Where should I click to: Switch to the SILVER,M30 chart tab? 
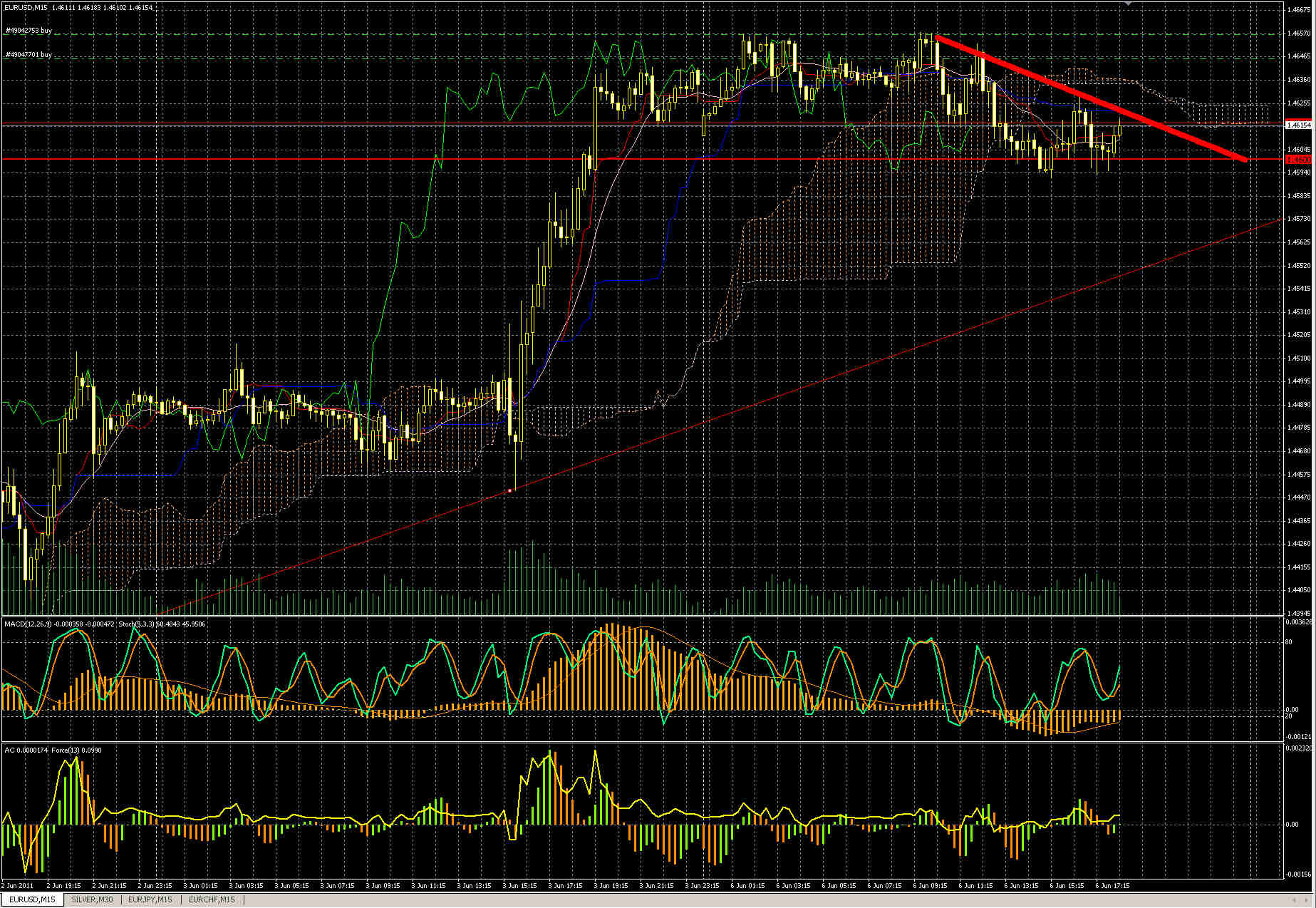click(x=92, y=899)
